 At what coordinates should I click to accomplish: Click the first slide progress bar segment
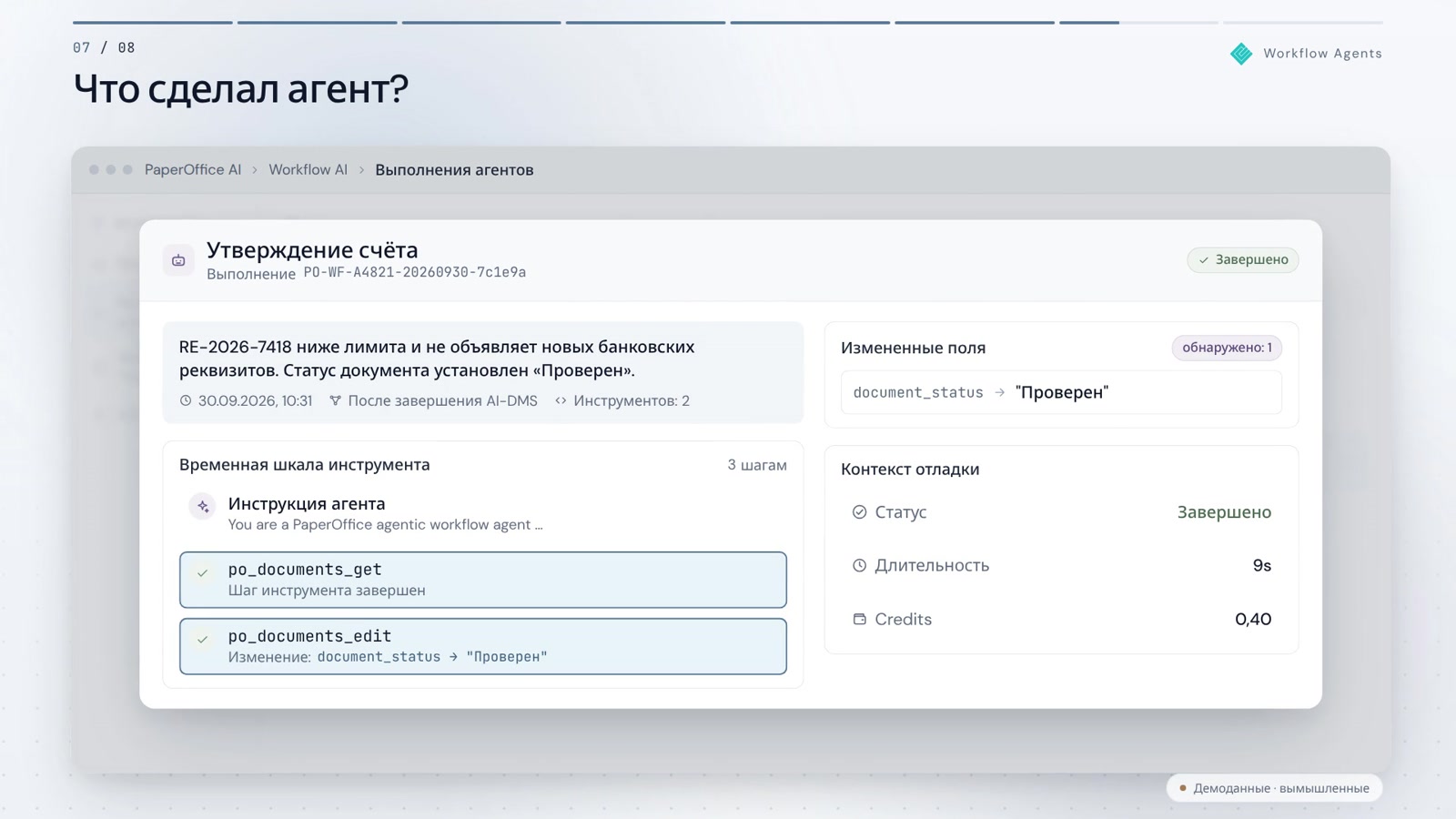click(153, 22)
